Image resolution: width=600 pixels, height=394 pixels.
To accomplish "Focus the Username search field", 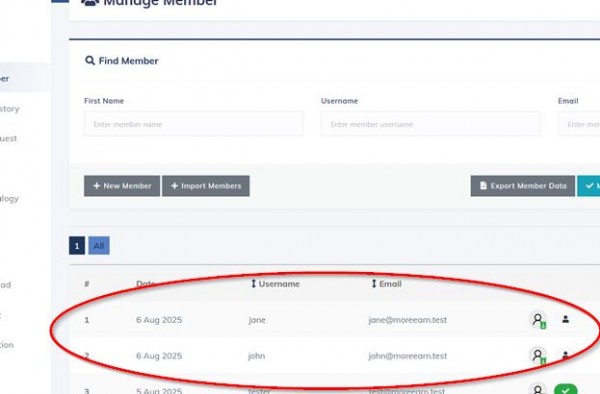I will pyautogui.click(x=430, y=124).
